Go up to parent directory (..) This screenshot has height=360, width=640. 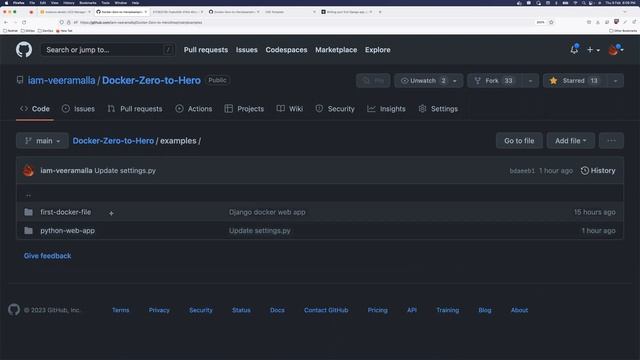click(28, 196)
